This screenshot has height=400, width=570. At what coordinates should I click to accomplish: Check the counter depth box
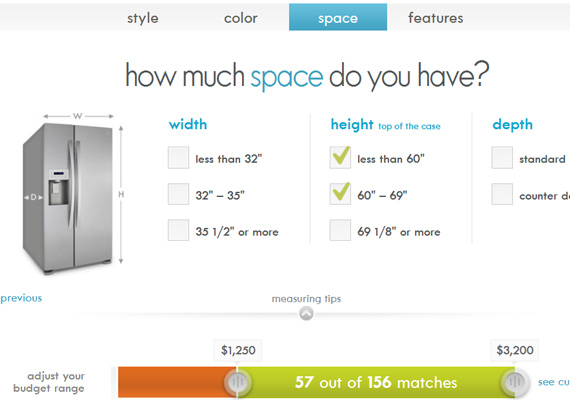[x=502, y=194]
